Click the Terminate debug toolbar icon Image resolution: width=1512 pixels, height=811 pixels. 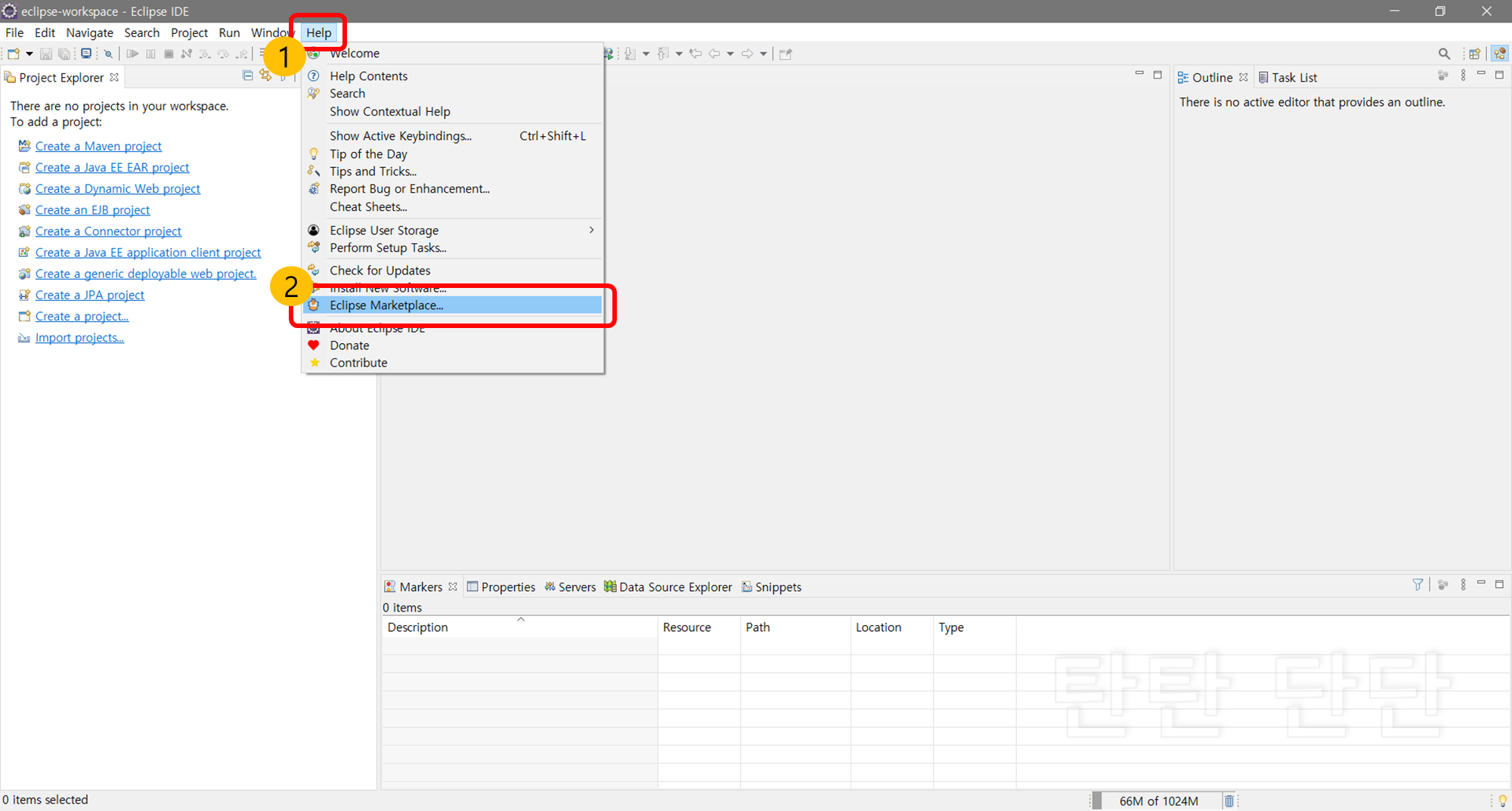tap(169, 54)
